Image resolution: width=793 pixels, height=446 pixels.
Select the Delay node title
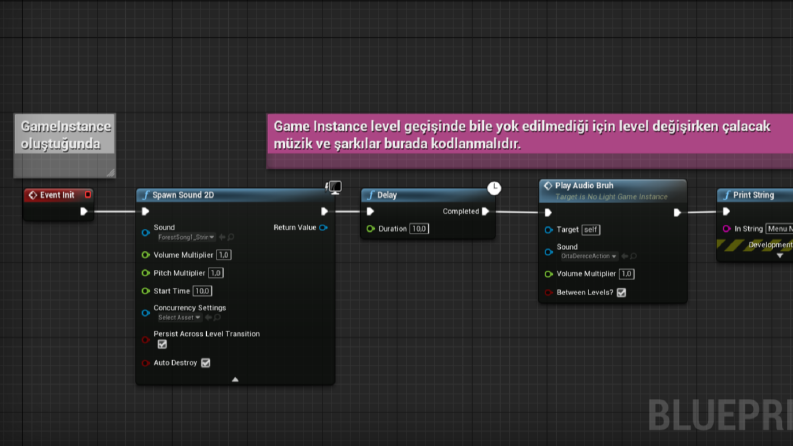(387, 195)
